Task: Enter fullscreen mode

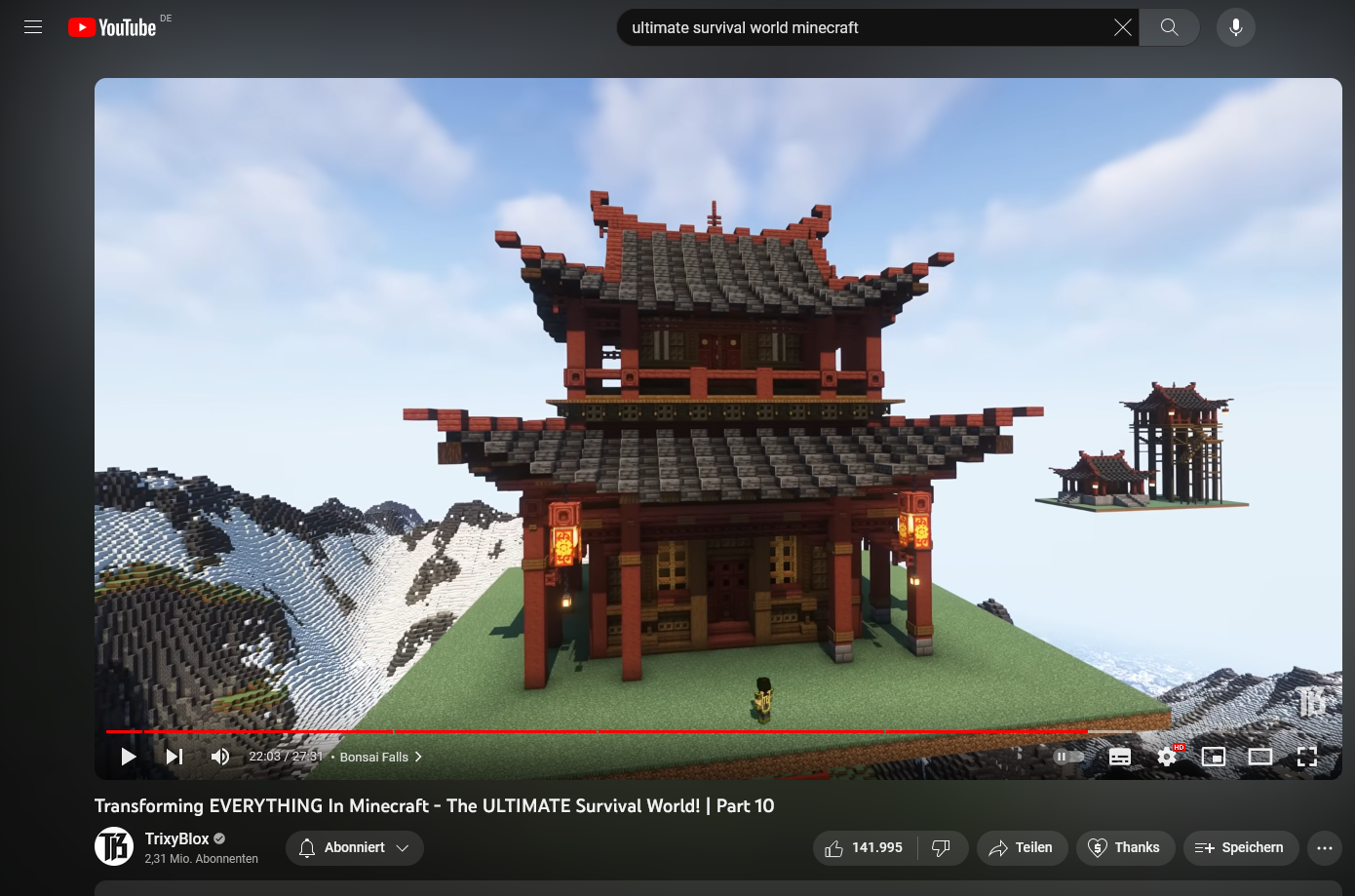Action: point(1307,757)
